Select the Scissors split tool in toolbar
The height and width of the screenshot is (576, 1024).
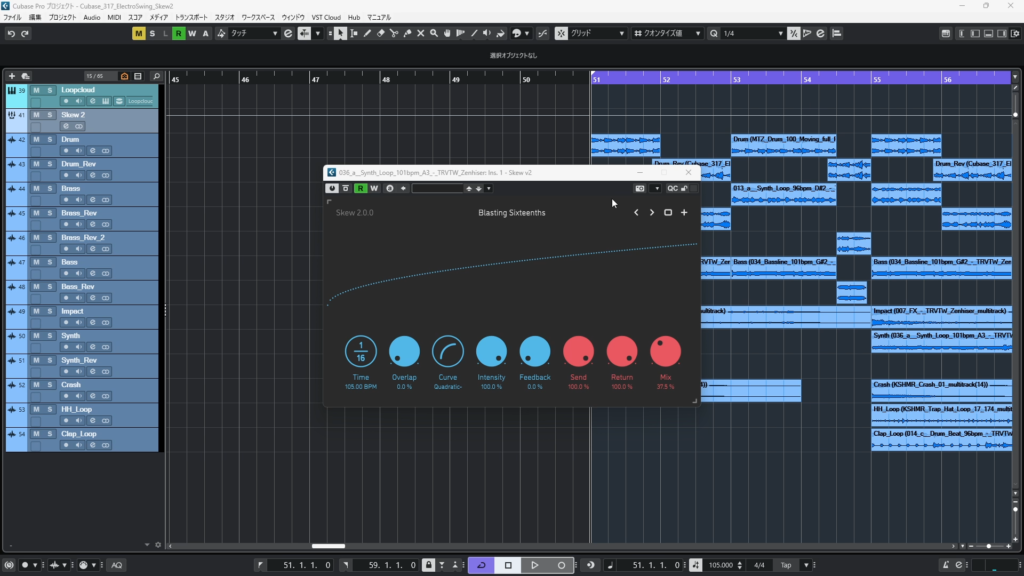pos(392,34)
